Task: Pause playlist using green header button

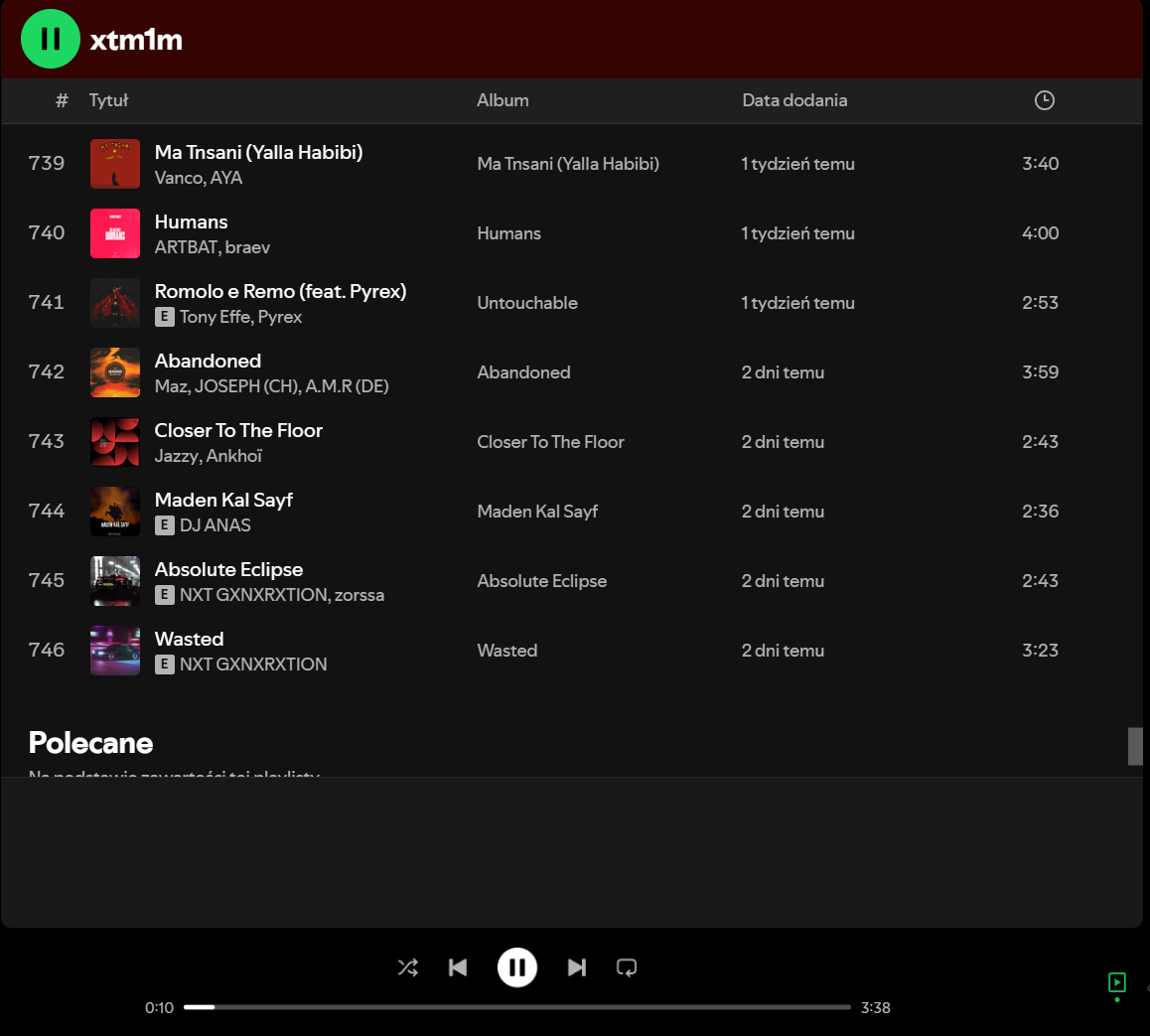Action: coord(50,40)
